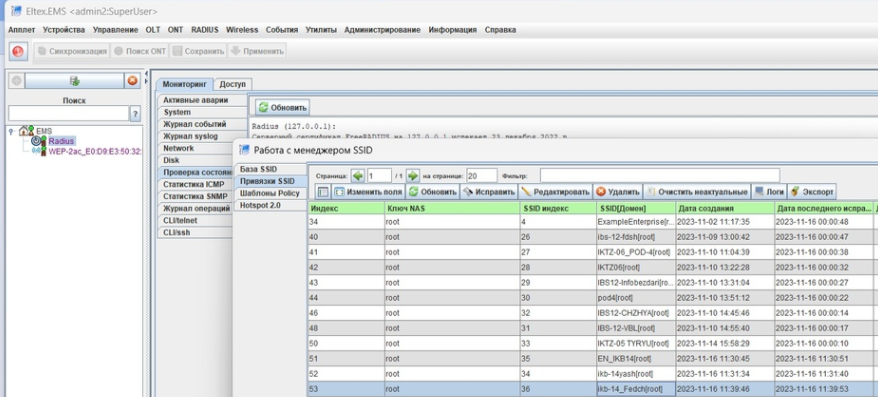Click the Редактировать button
Image resolution: width=878 pixels, height=397 pixels.
coord(555,192)
